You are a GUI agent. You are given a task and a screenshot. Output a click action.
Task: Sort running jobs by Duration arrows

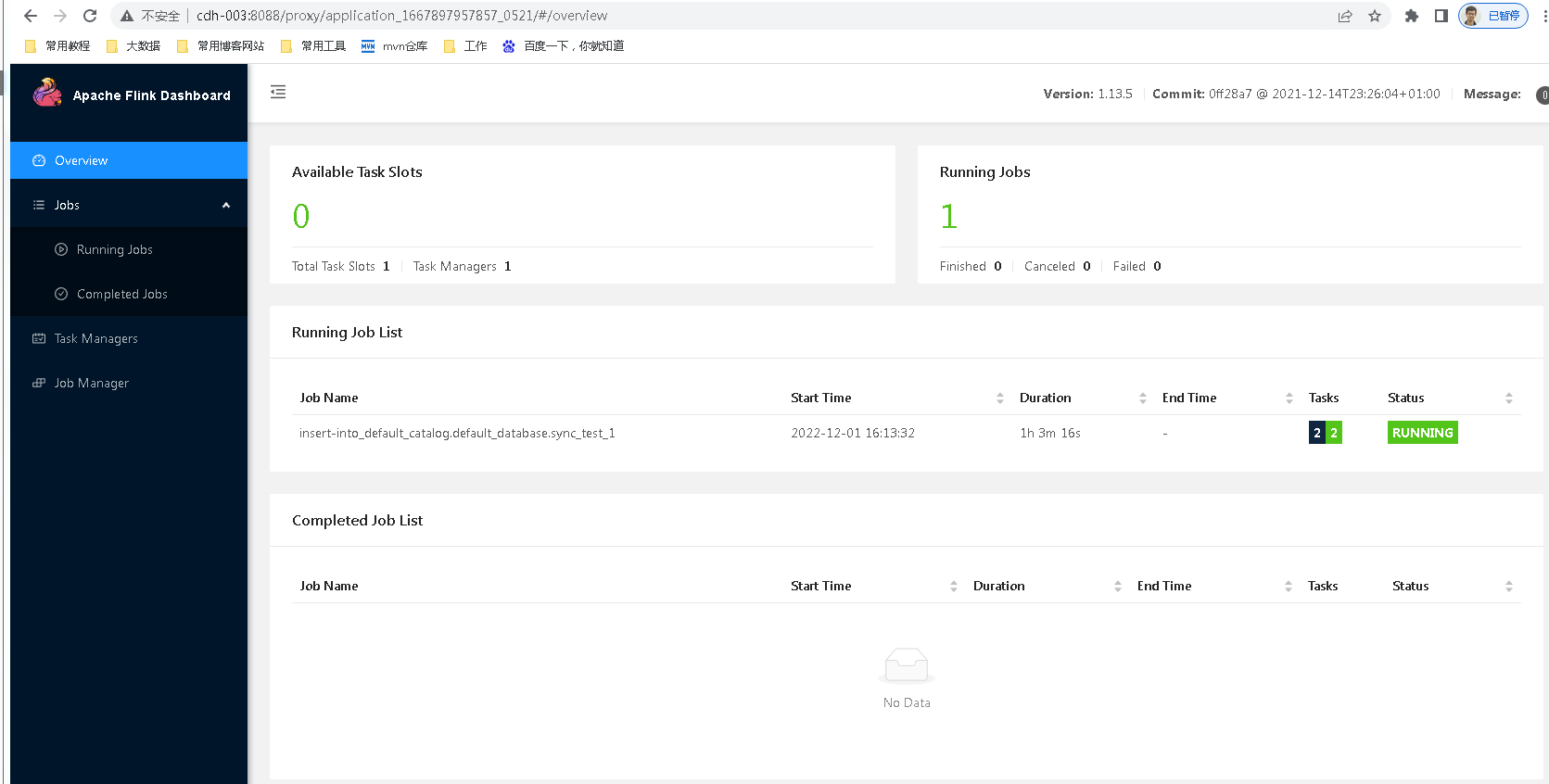[1143, 398]
